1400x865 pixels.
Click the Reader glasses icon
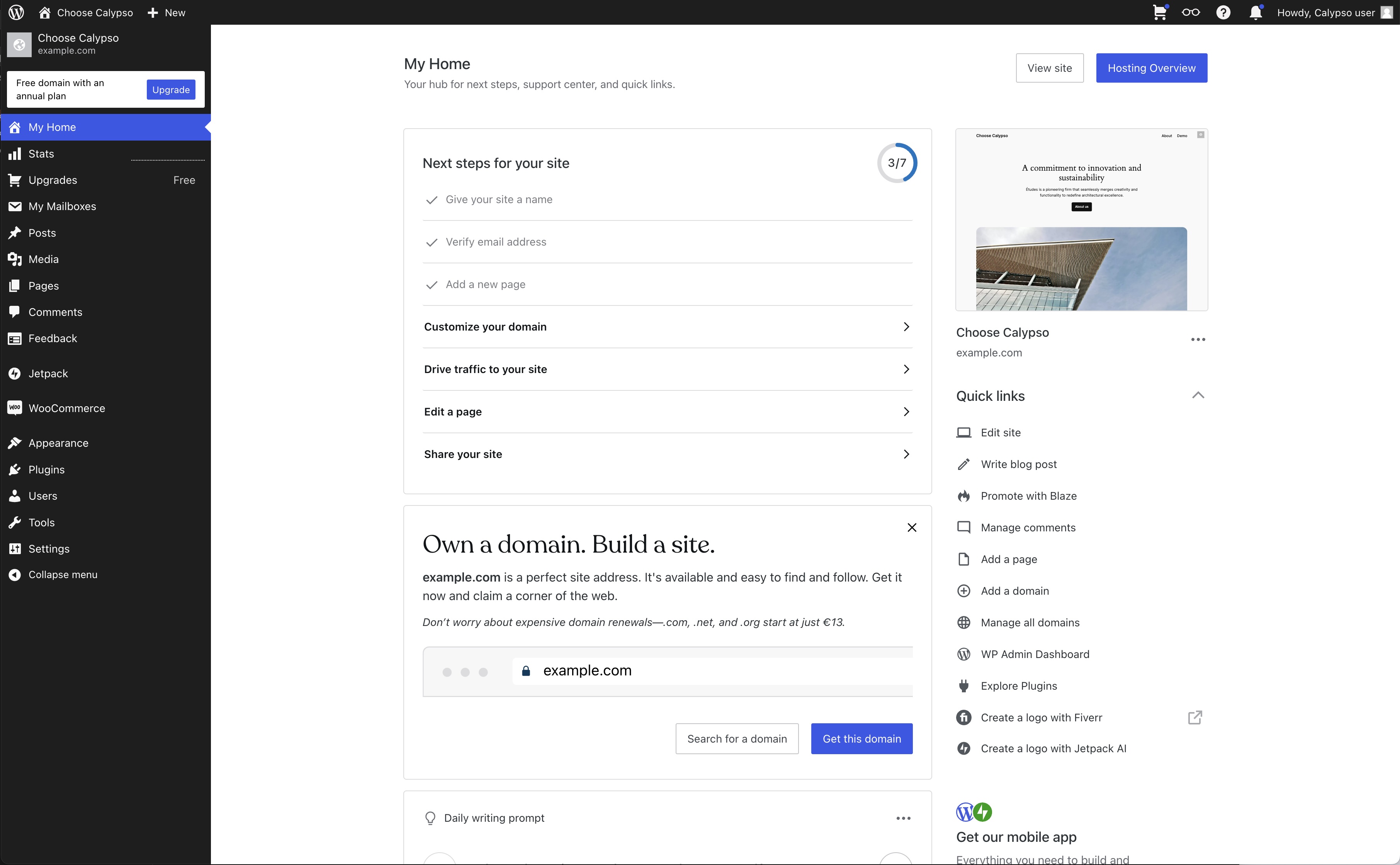click(x=1191, y=13)
